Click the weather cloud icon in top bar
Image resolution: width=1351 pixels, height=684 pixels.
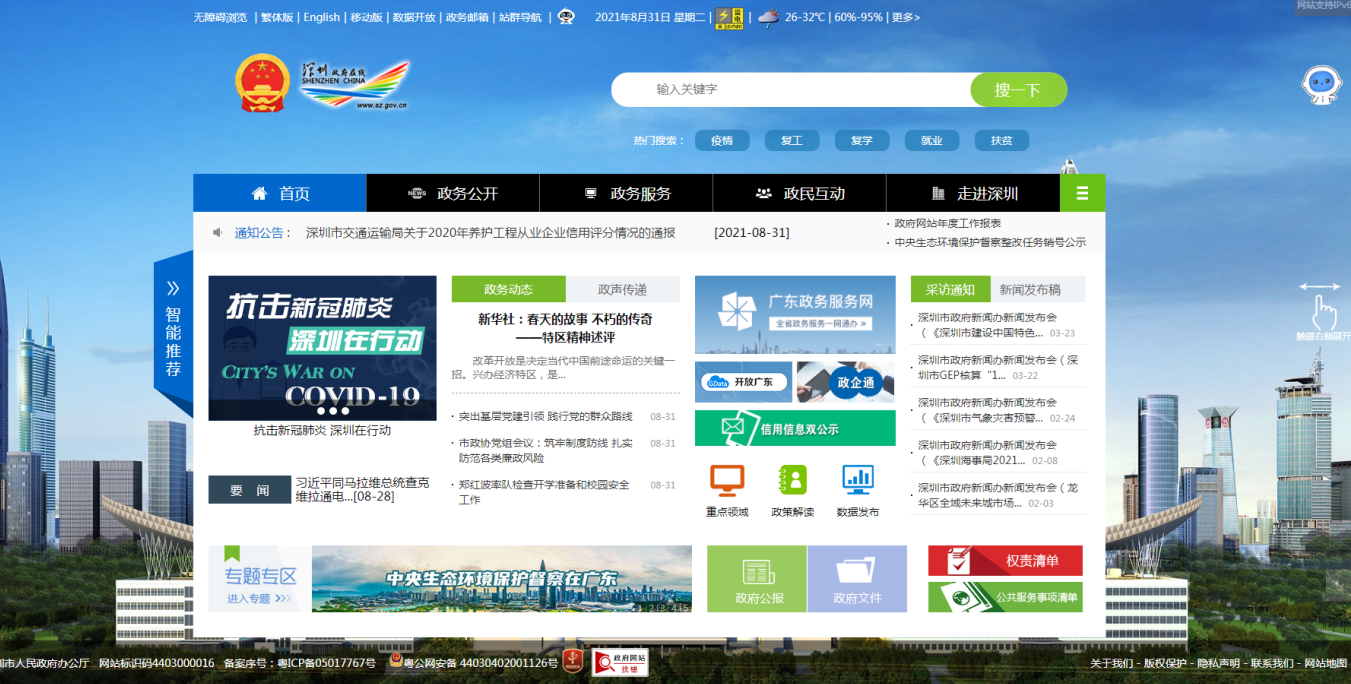click(x=768, y=17)
